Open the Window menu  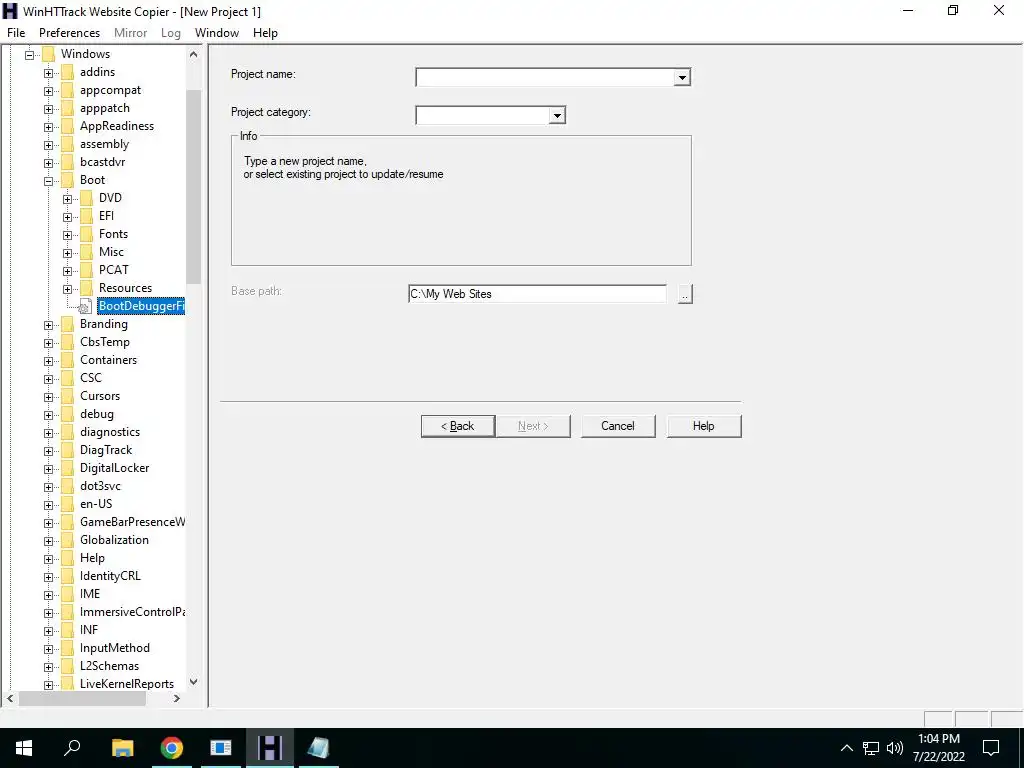pyautogui.click(x=217, y=33)
